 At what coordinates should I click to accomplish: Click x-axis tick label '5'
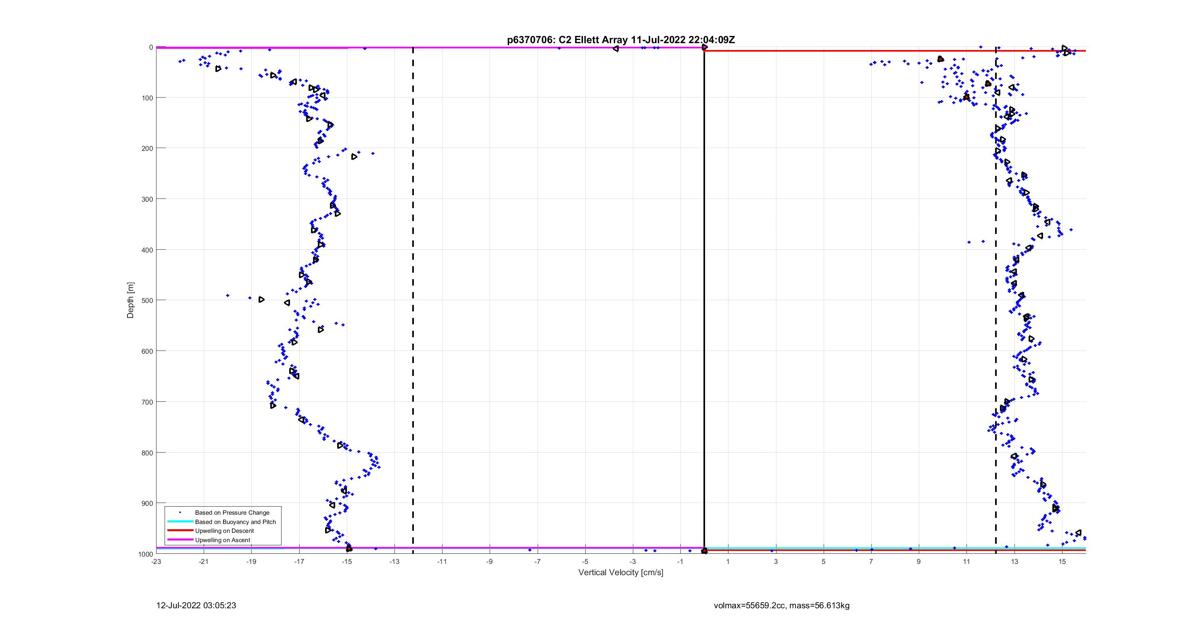(824, 562)
